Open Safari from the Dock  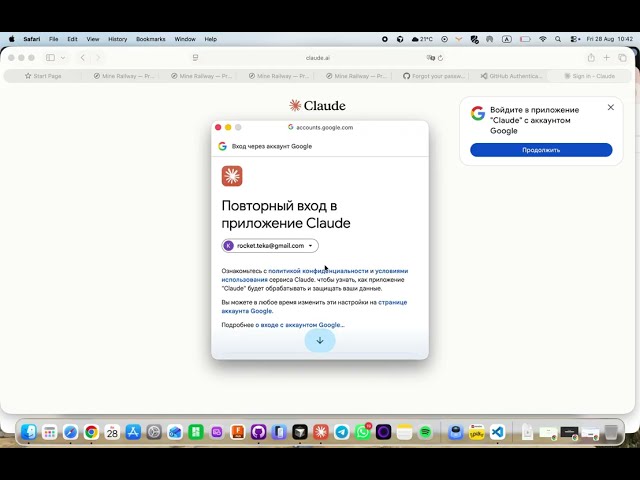point(70,432)
